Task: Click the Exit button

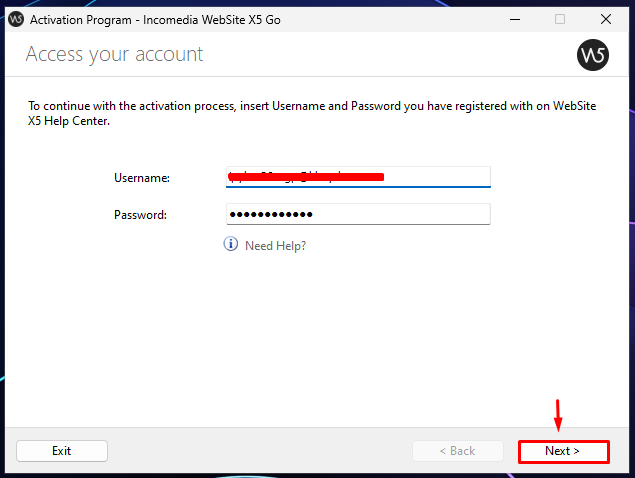Action: [62, 451]
